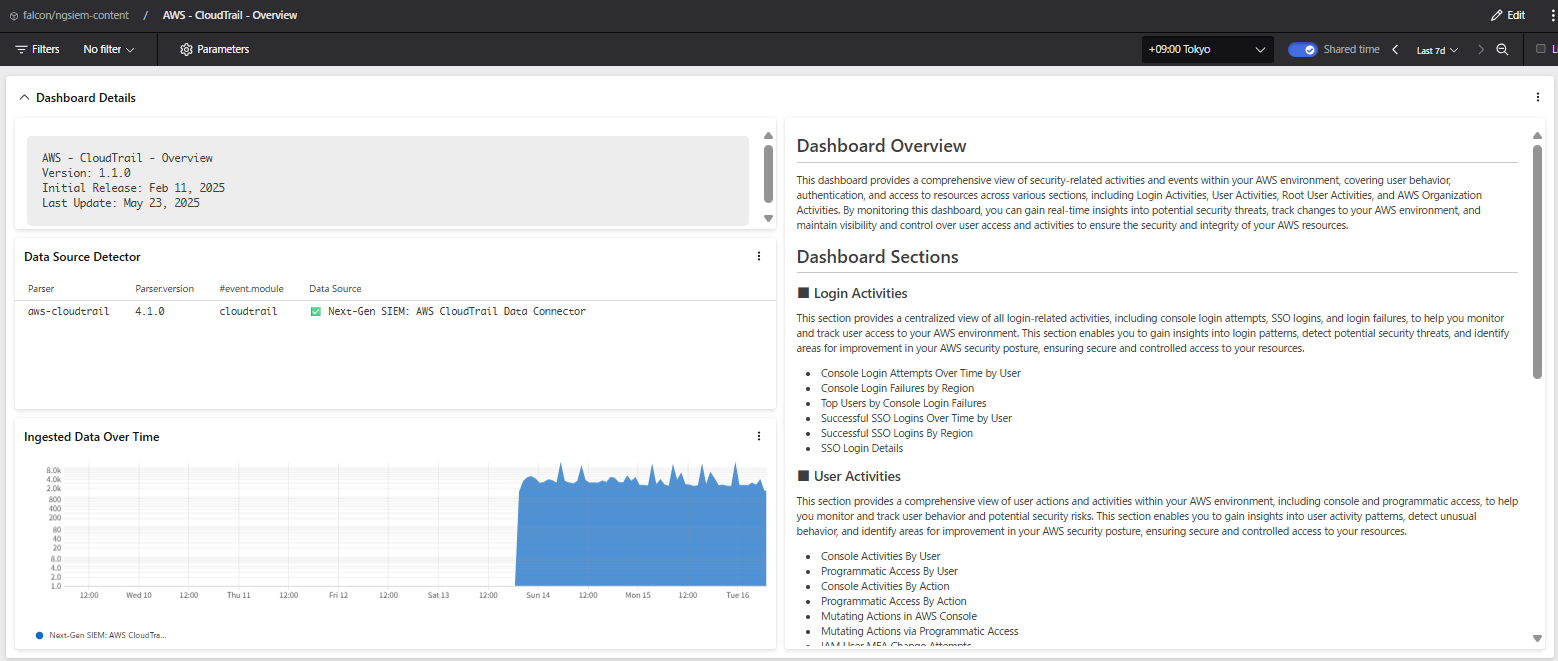
Task: Sort by the Parser.version column header
Action: click(164, 289)
